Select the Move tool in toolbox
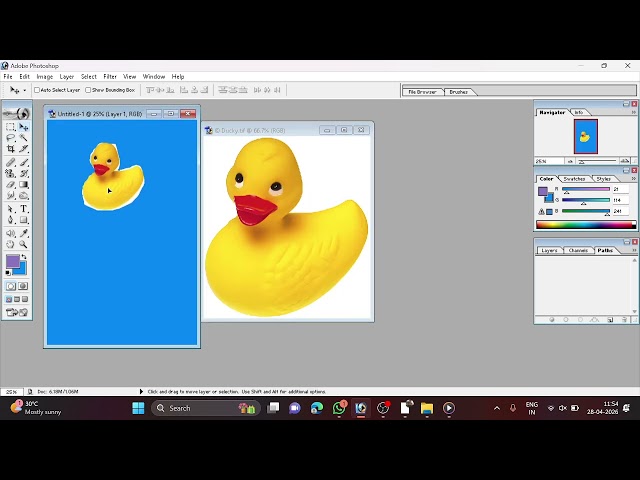This screenshot has width=640, height=480. click(x=24, y=127)
